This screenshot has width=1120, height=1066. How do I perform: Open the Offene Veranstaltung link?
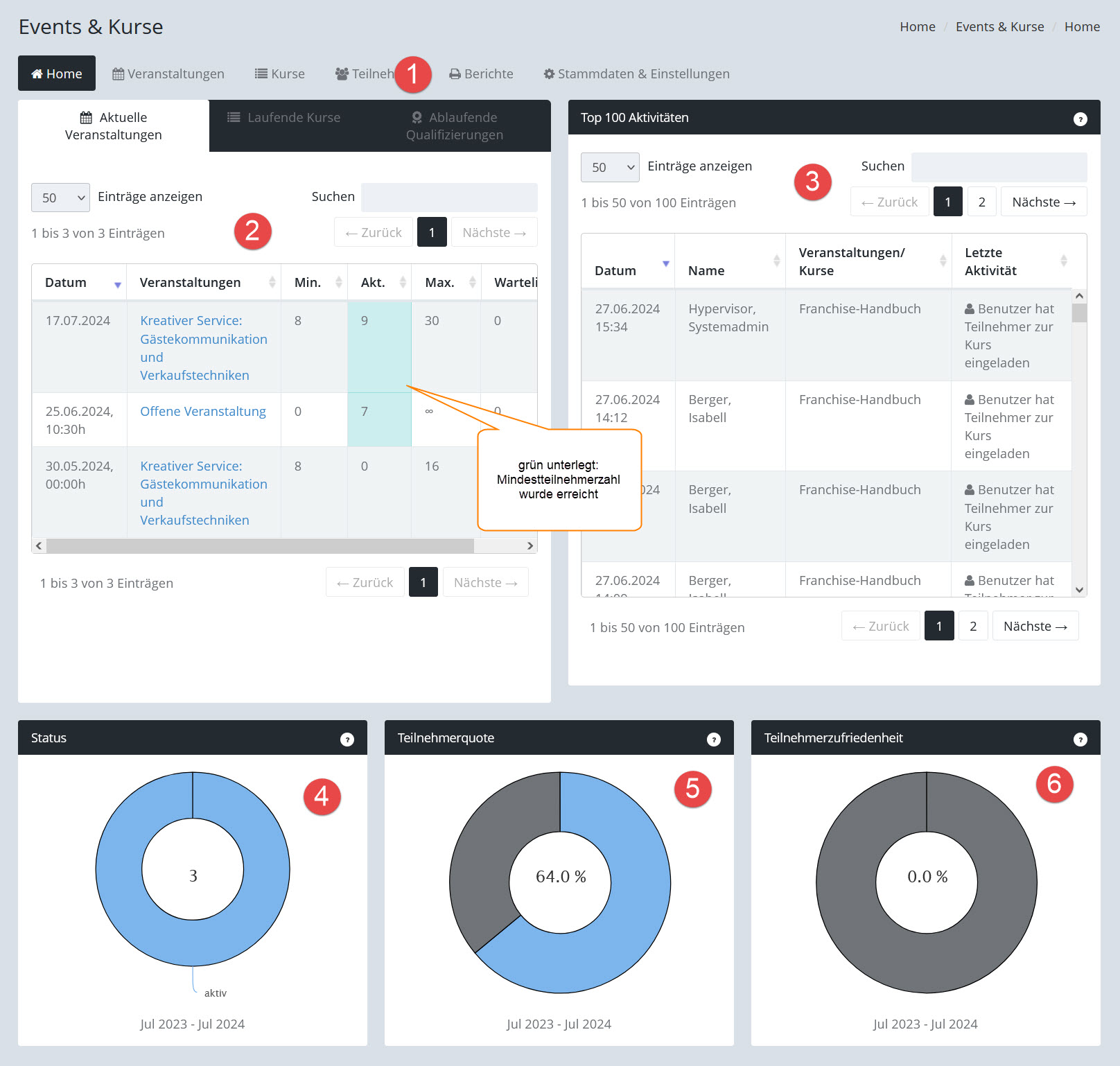[202, 412]
